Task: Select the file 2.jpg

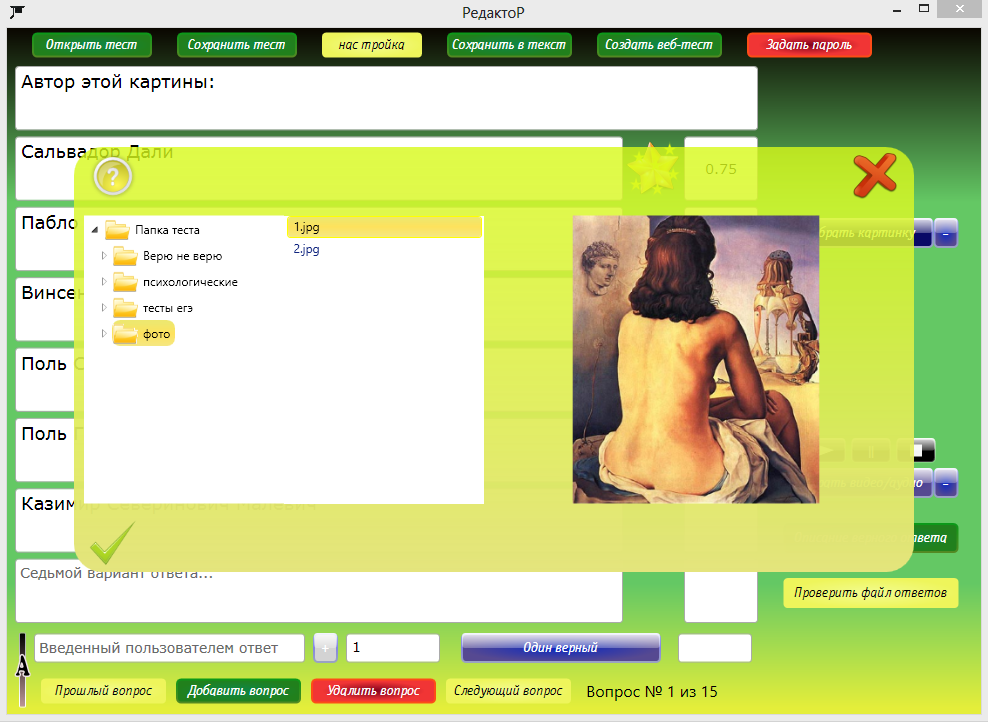Action: pyautogui.click(x=306, y=249)
